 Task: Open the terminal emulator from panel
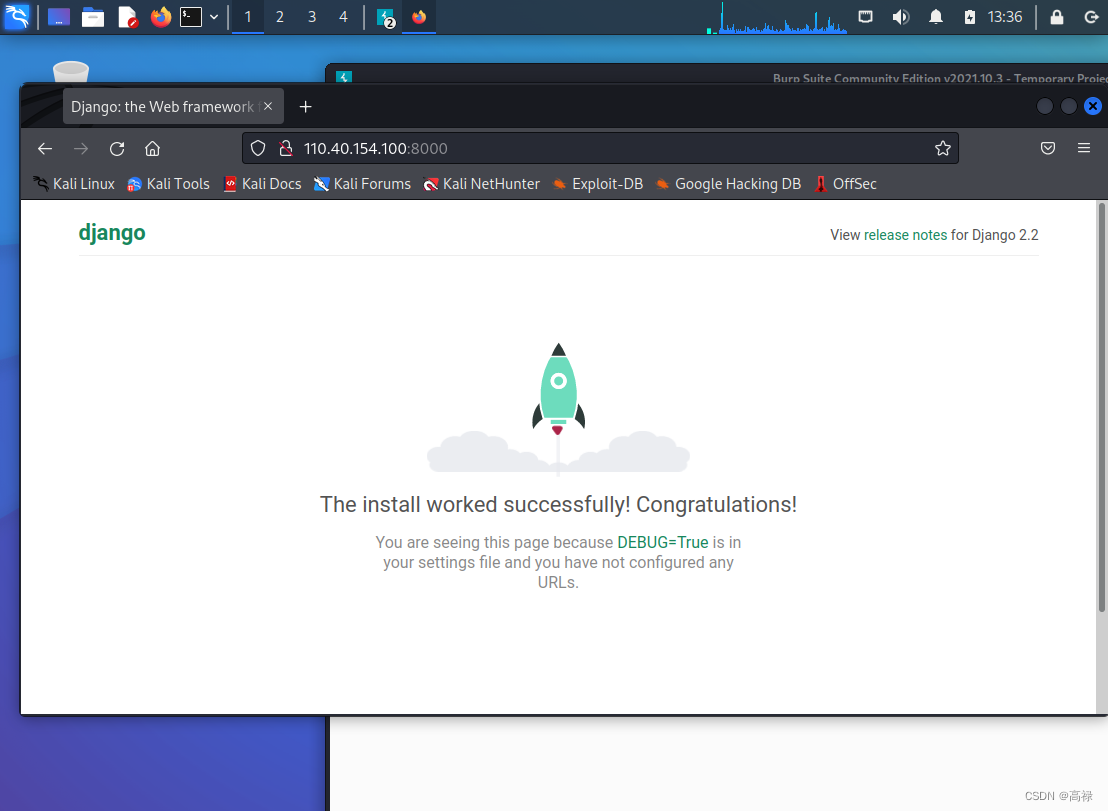(191, 17)
